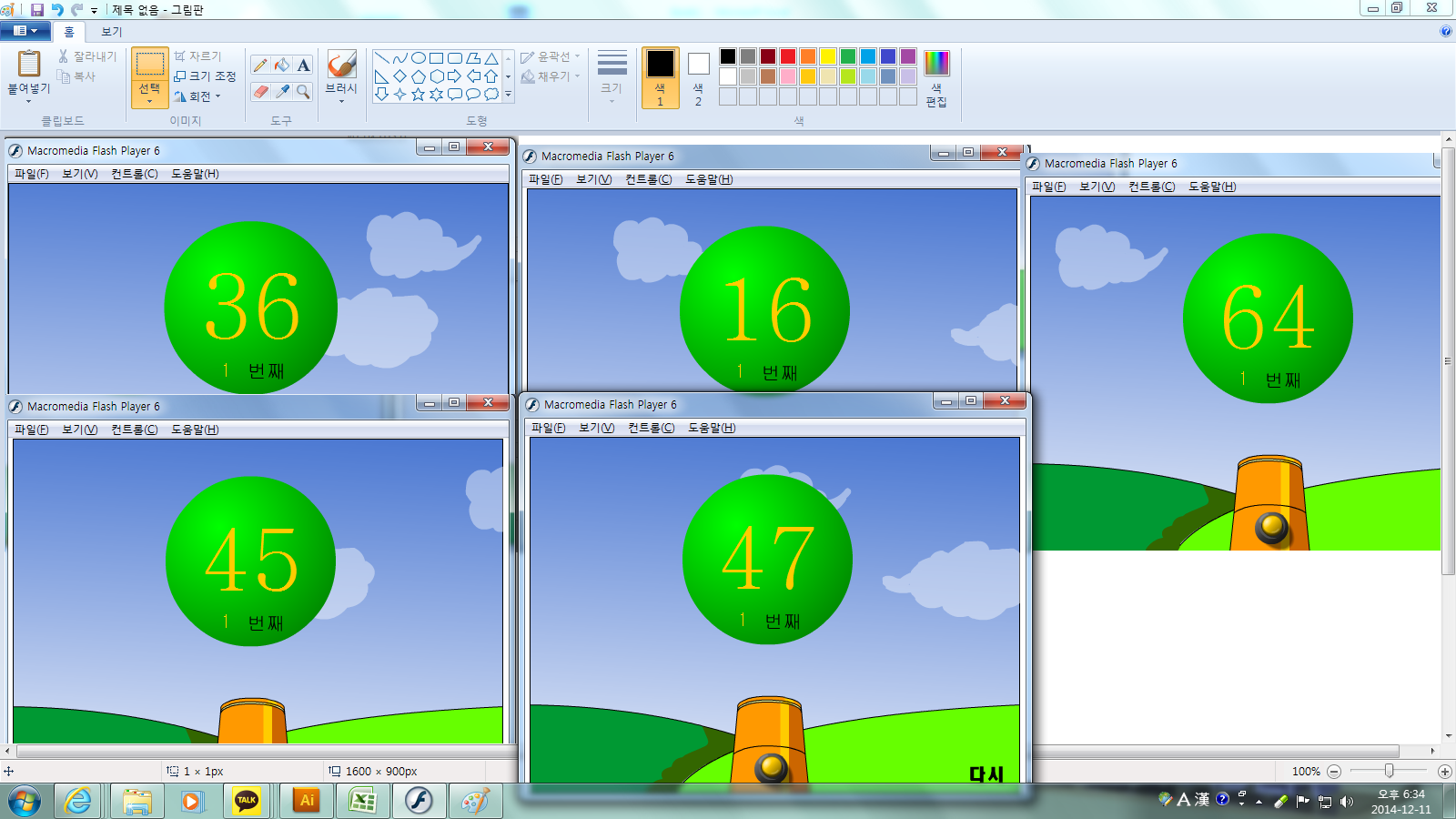Select the Eraser tool
This screenshot has width=1456, height=819.
pyautogui.click(x=260, y=91)
